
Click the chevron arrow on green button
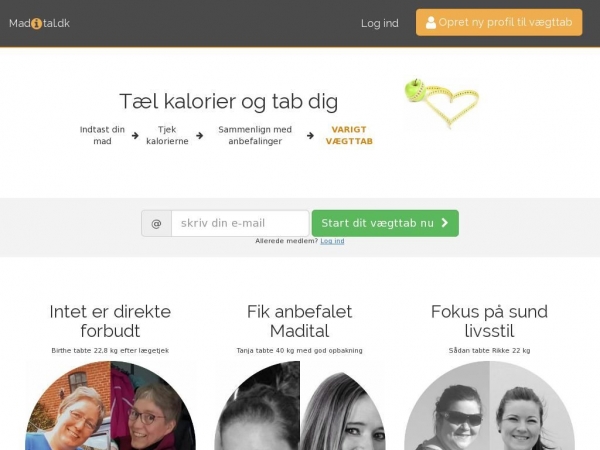point(445,223)
